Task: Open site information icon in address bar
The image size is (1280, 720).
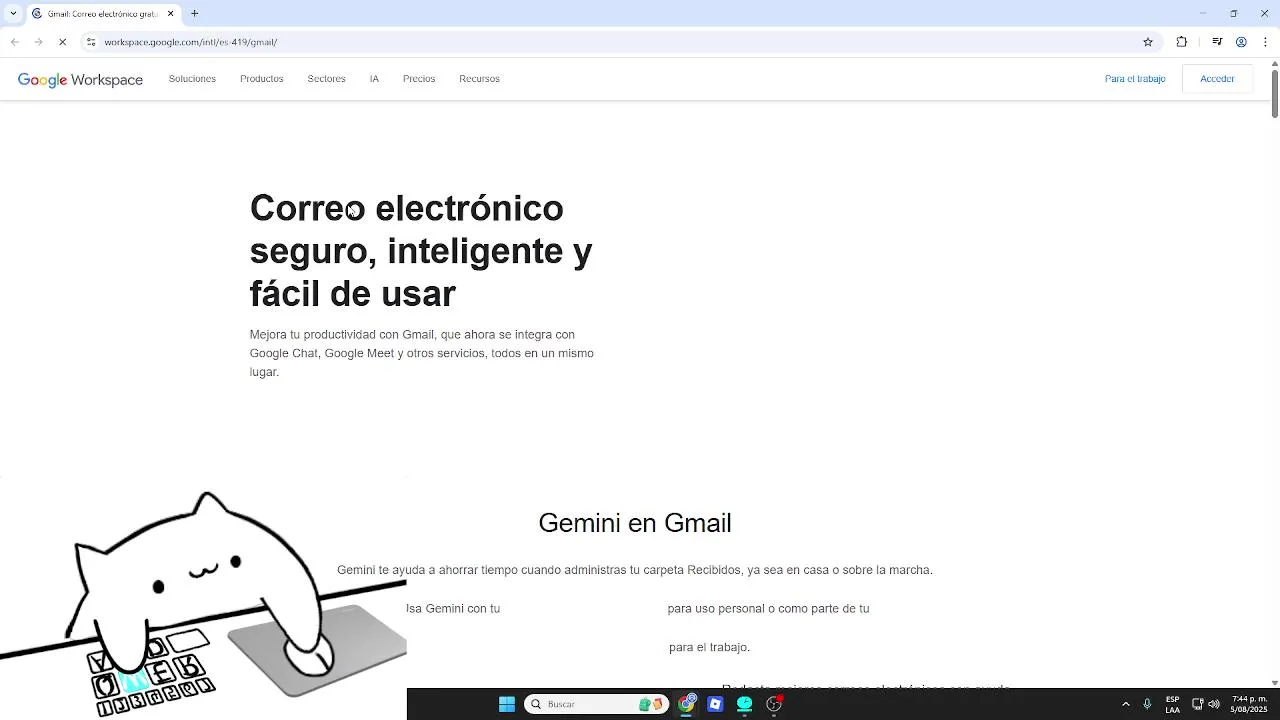Action: coord(91,42)
